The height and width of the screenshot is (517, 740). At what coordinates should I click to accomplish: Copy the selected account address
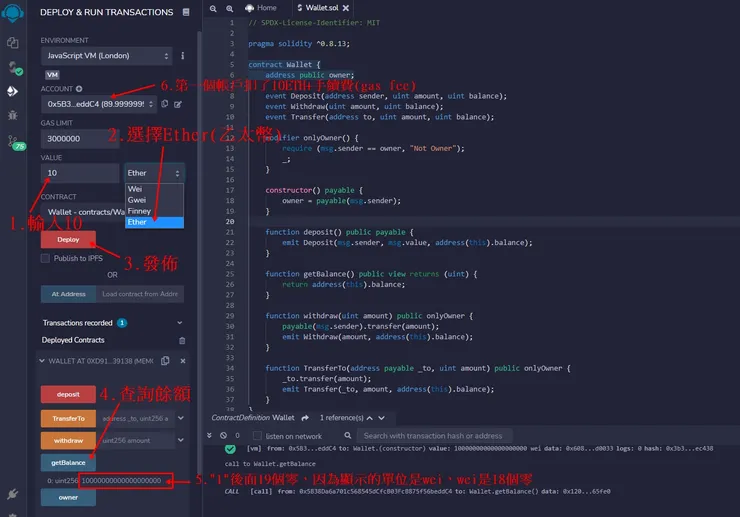point(165,104)
